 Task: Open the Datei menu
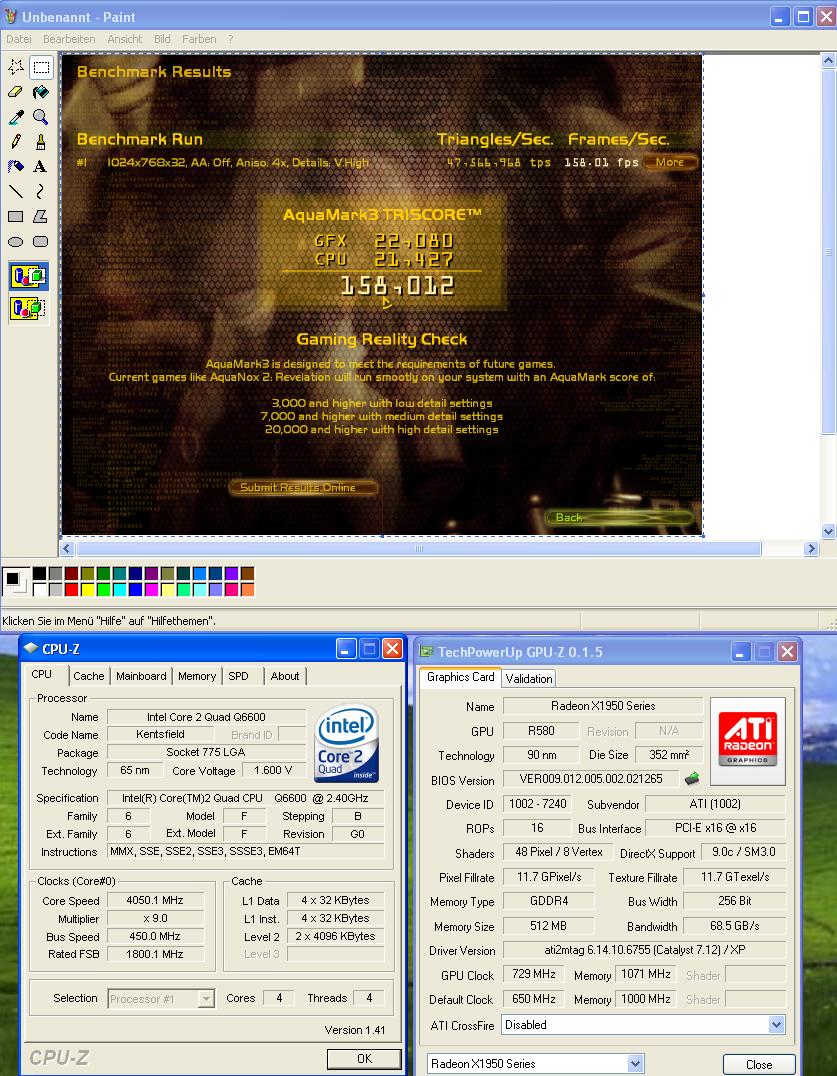coord(19,39)
